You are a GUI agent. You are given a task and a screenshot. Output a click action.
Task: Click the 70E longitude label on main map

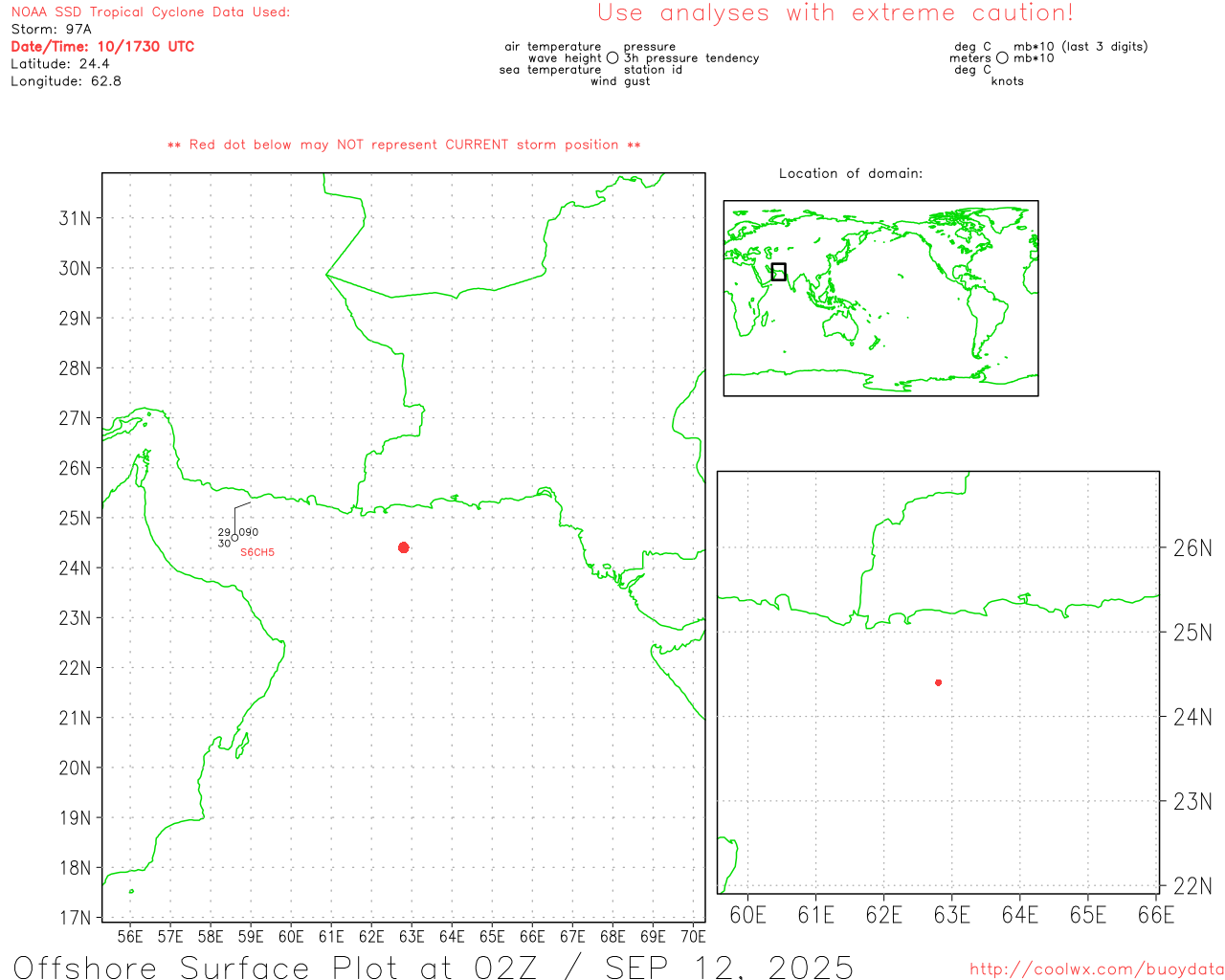693,937
